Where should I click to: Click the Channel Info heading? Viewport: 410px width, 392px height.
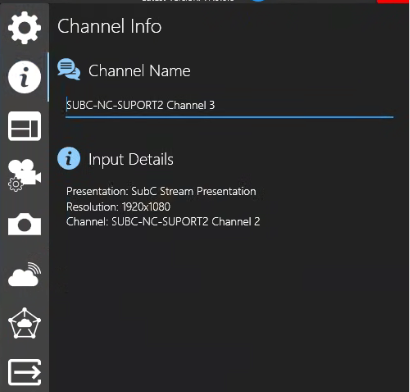pyautogui.click(x=109, y=26)
